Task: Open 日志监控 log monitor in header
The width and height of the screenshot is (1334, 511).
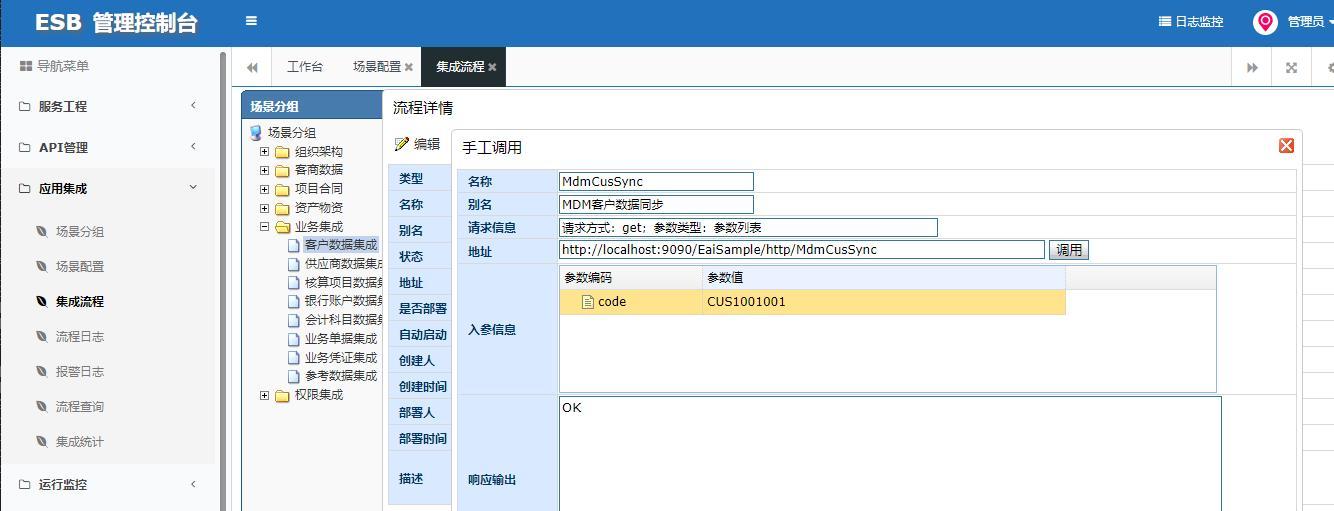Action: coord(1190,21)
